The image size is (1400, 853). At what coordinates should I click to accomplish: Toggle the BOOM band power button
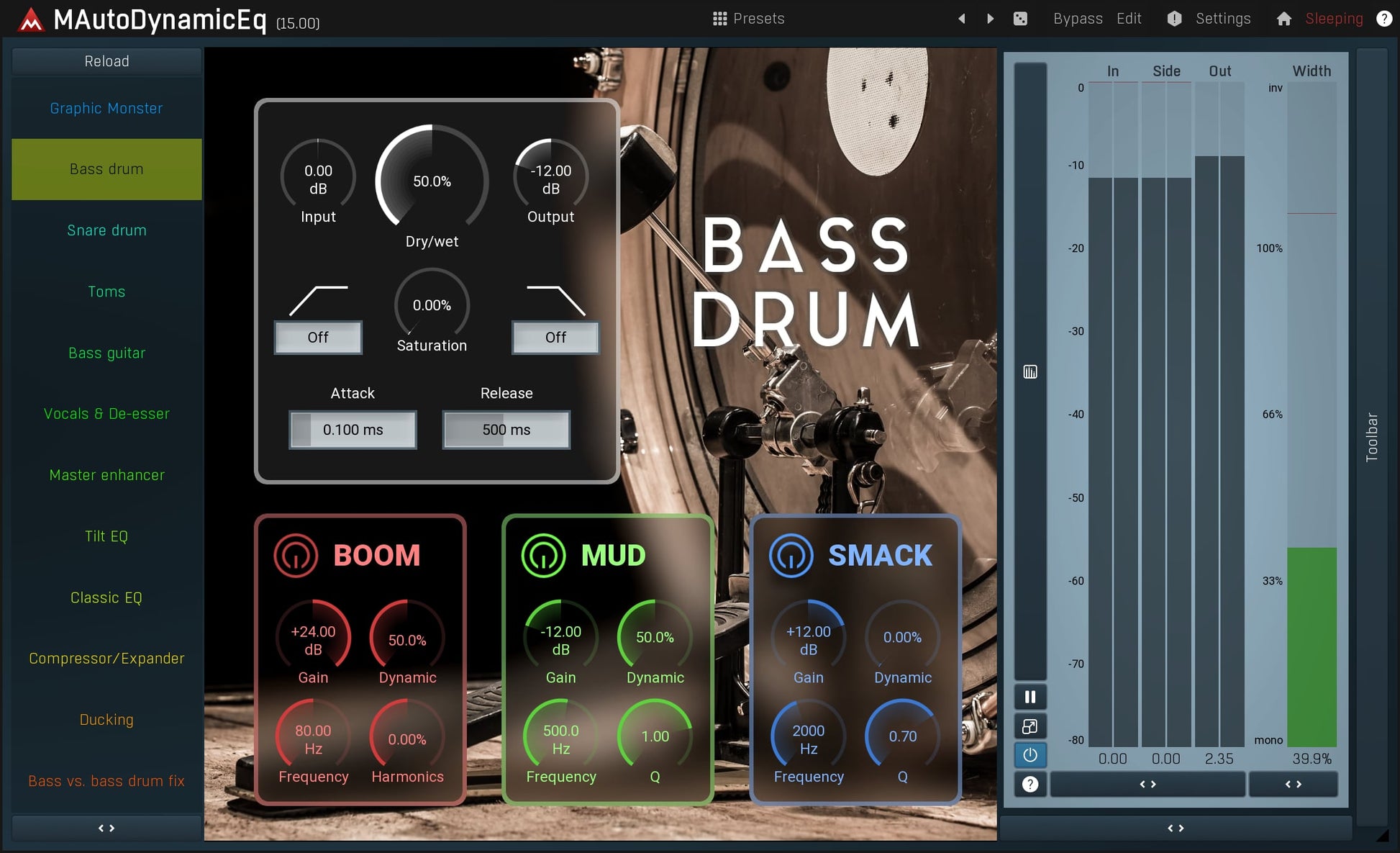click(x=295, y=556)
